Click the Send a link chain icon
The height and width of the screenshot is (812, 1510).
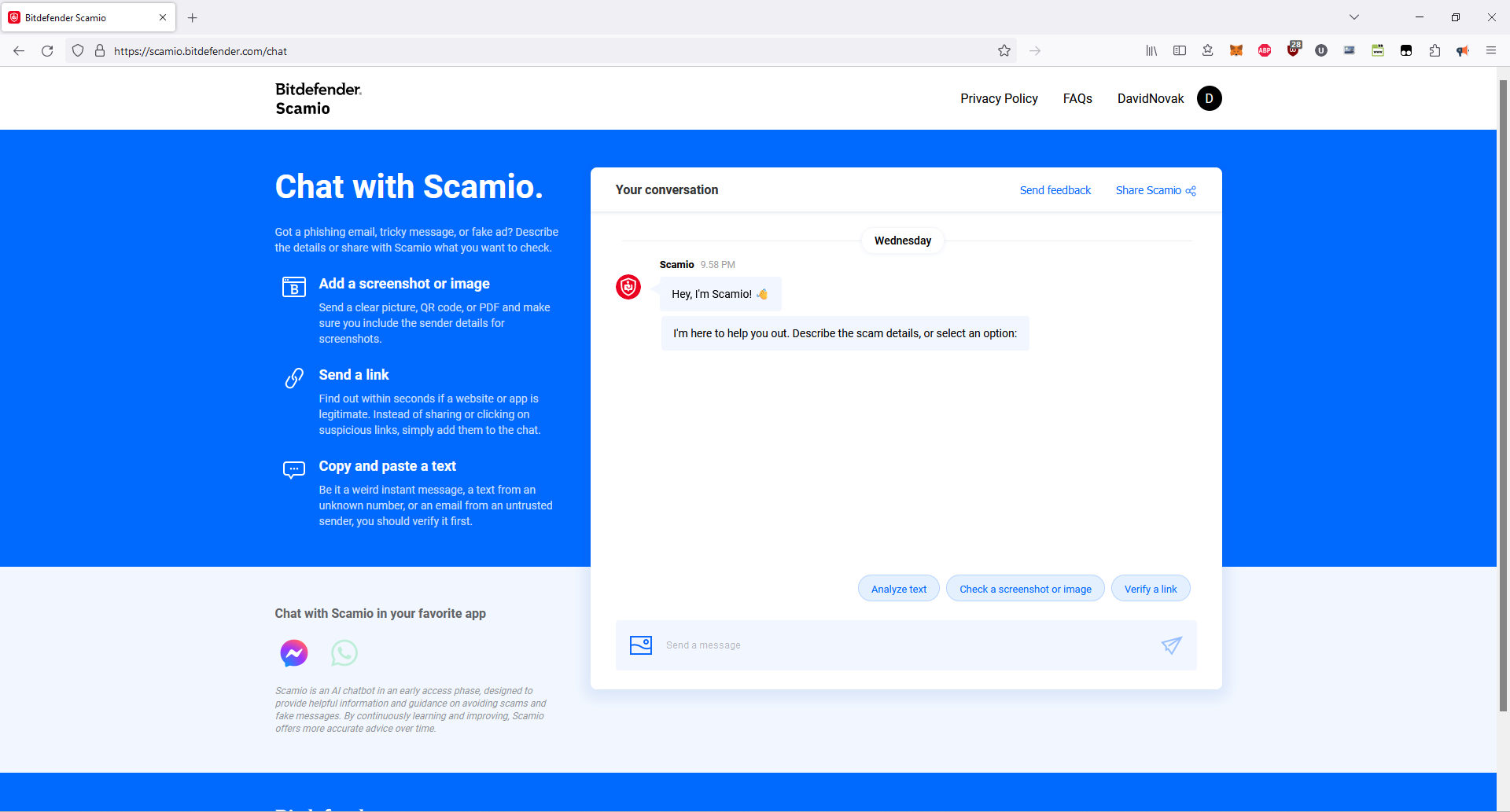[294, 378]
